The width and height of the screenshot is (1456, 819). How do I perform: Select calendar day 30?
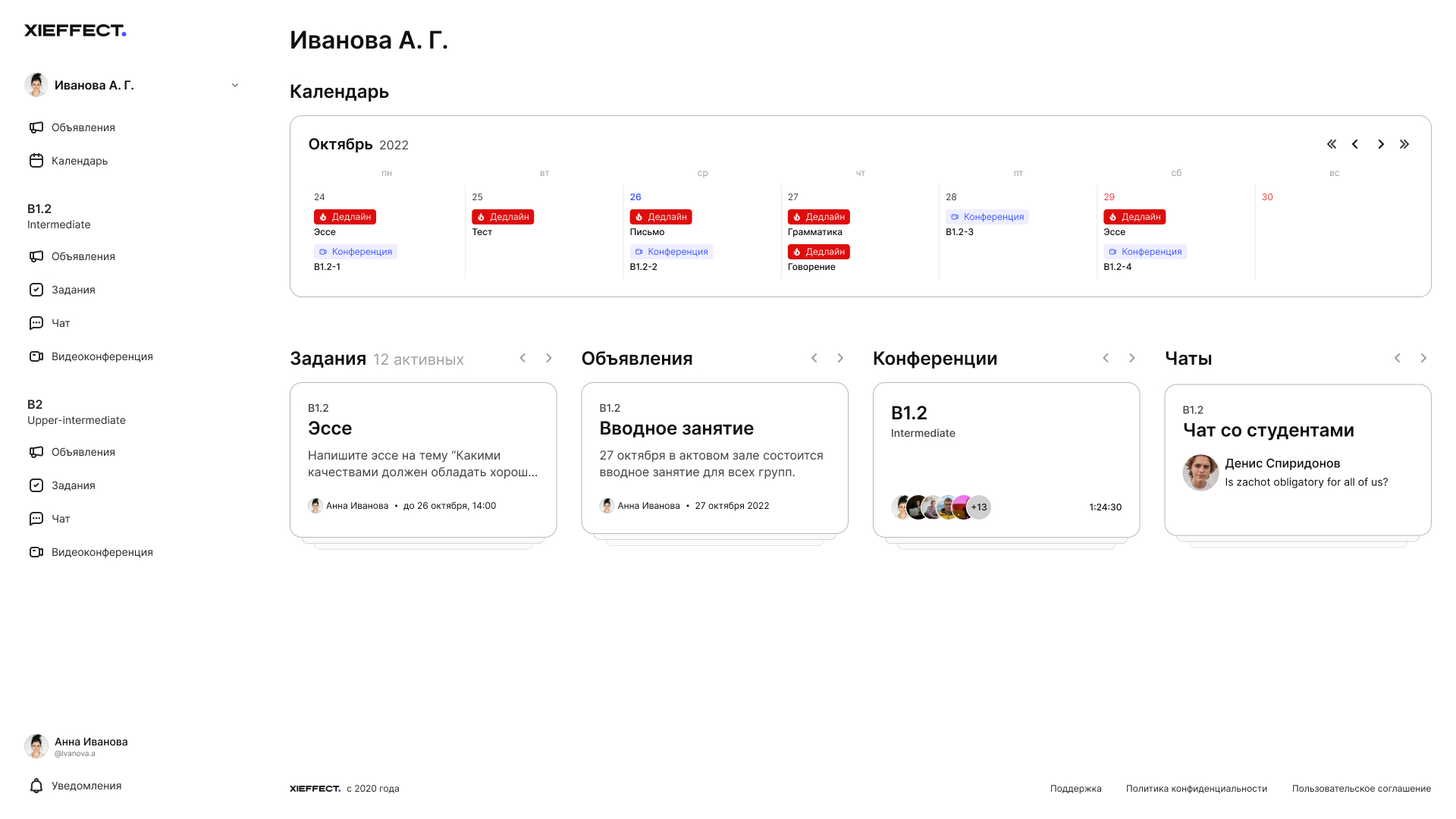[x=1267, y=197]
